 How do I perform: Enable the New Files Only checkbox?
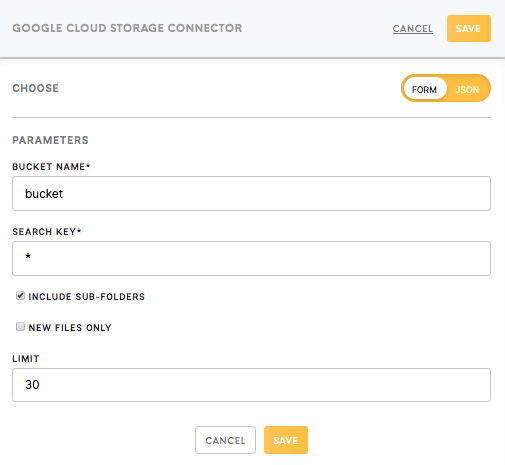click(x=20, y=327)
